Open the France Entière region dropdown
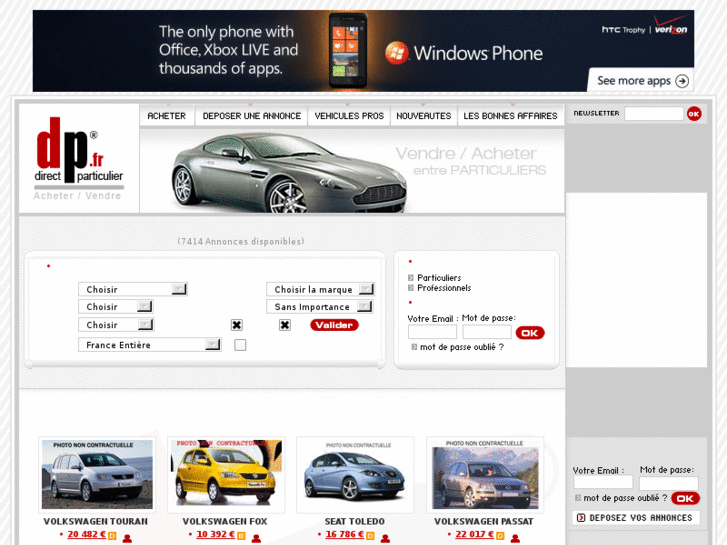This screenshot has width=727, height=545. [x=149, y=345]
